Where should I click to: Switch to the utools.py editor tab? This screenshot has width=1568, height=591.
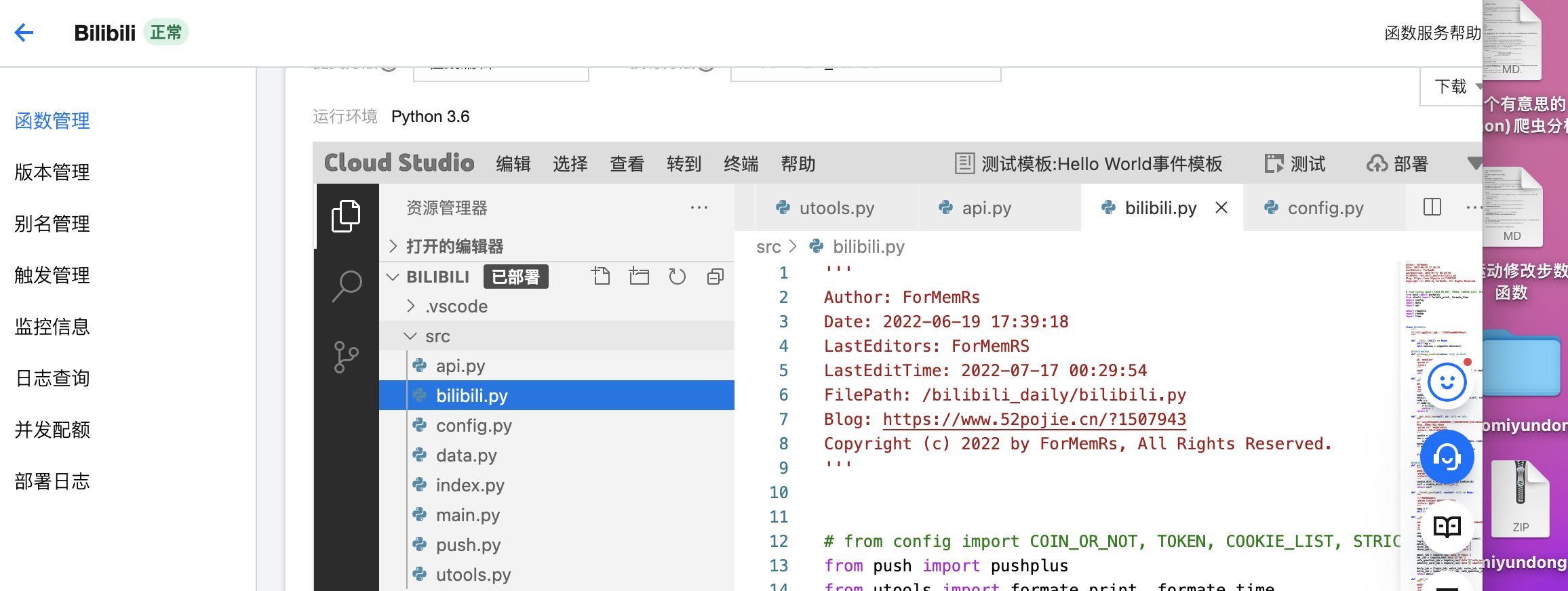(836, 207)
